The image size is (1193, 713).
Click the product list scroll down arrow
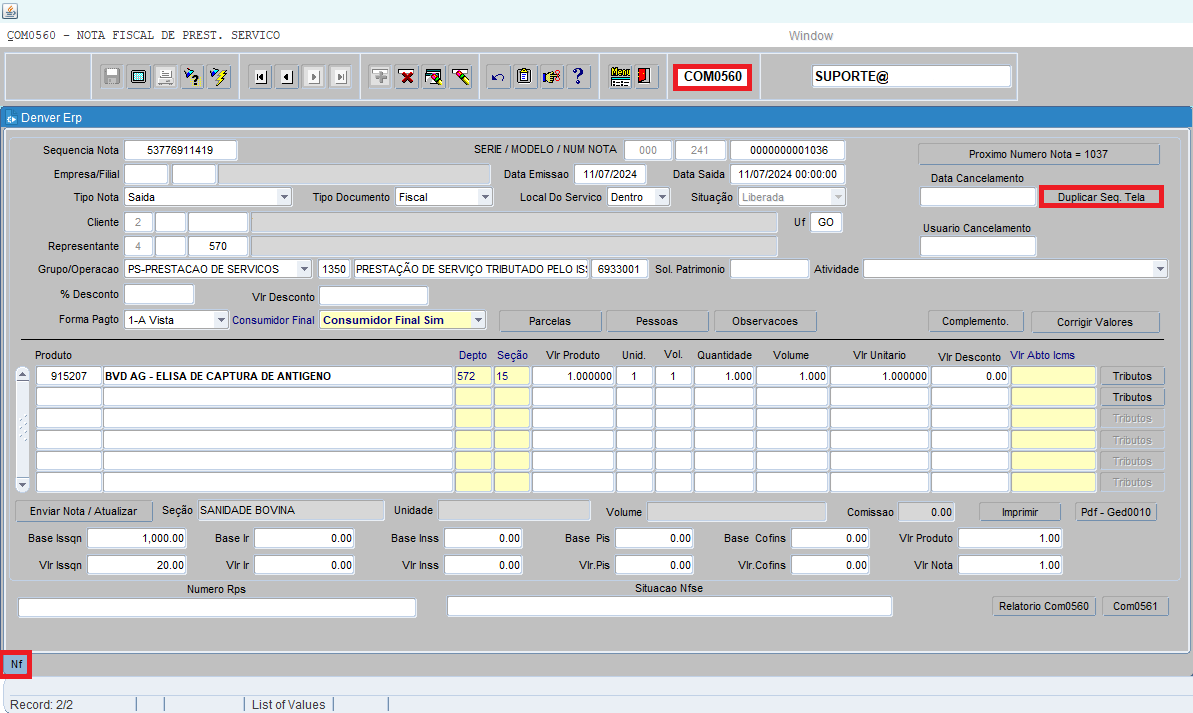click(22, 485)
